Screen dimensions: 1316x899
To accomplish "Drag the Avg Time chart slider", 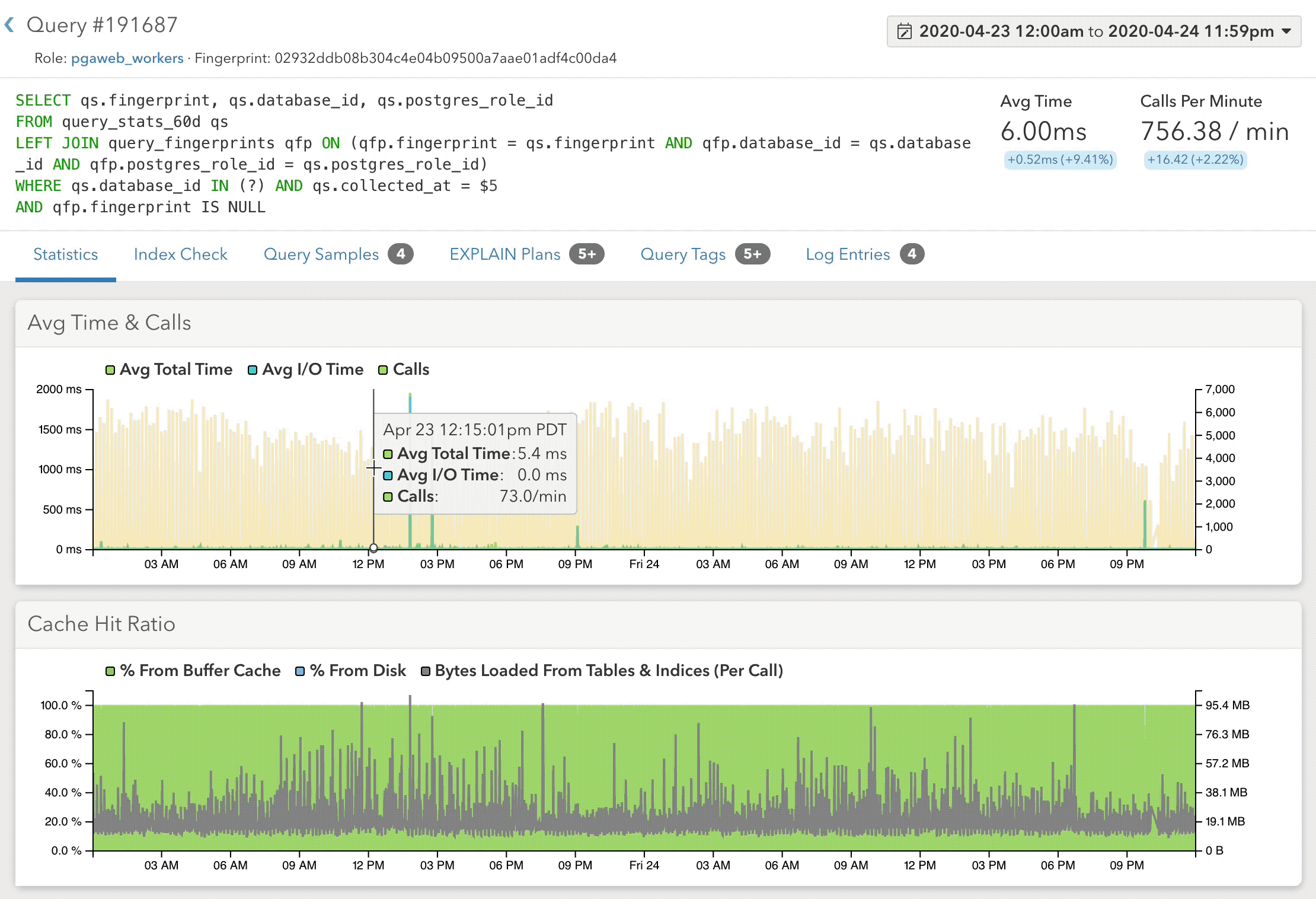I will point(372,547).
